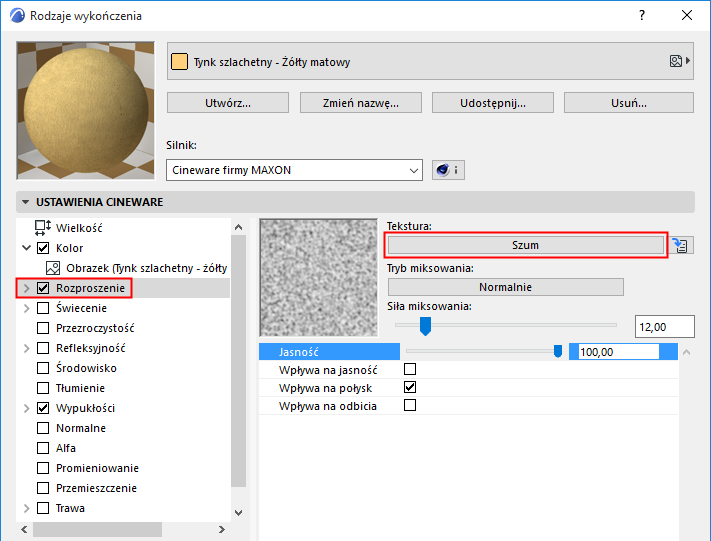Click the Wielkość size icon
Image resolution: width=711 pixels, height=541 pixels.
coord(43,228)
